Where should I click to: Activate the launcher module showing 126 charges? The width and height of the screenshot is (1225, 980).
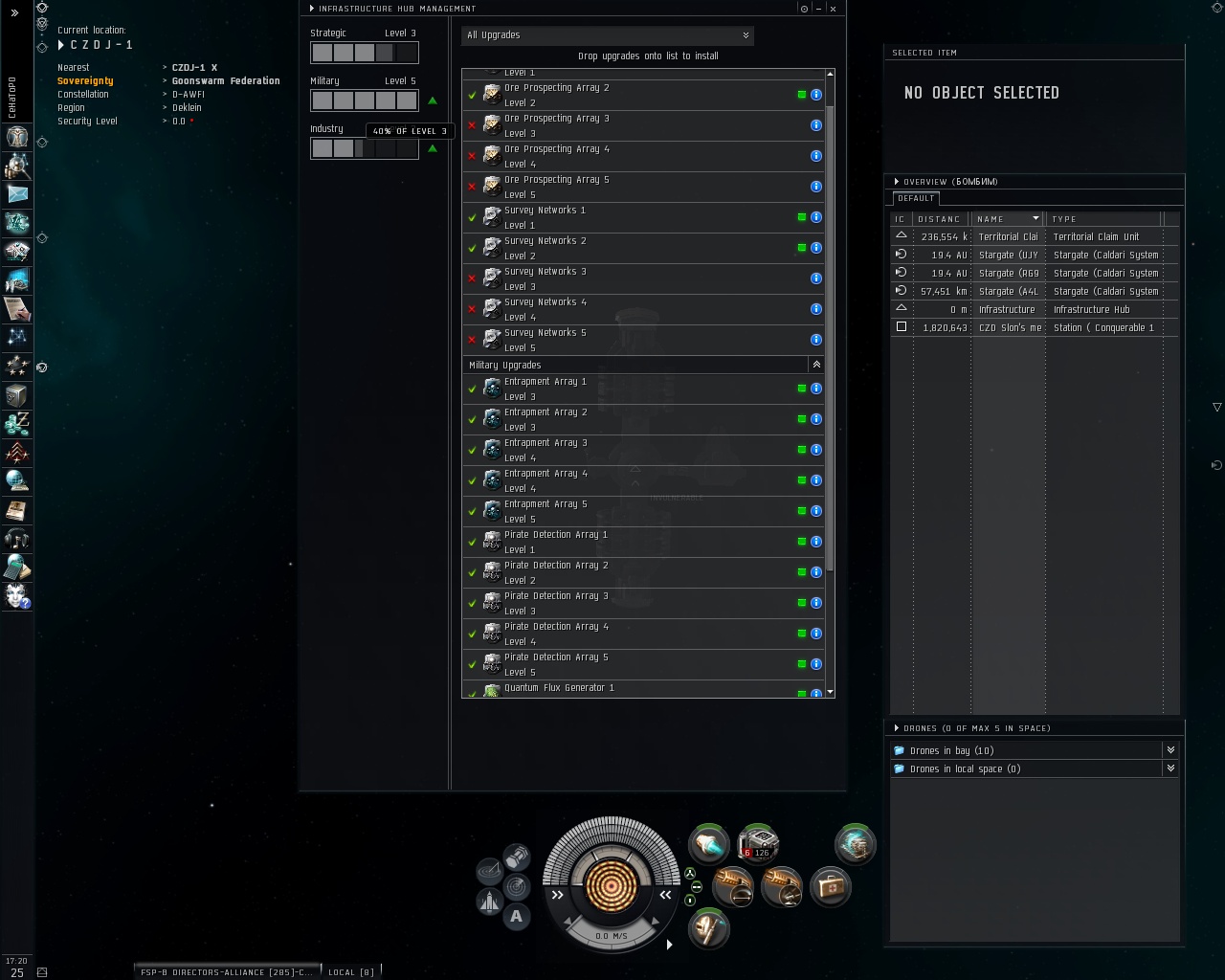point(758,844)
